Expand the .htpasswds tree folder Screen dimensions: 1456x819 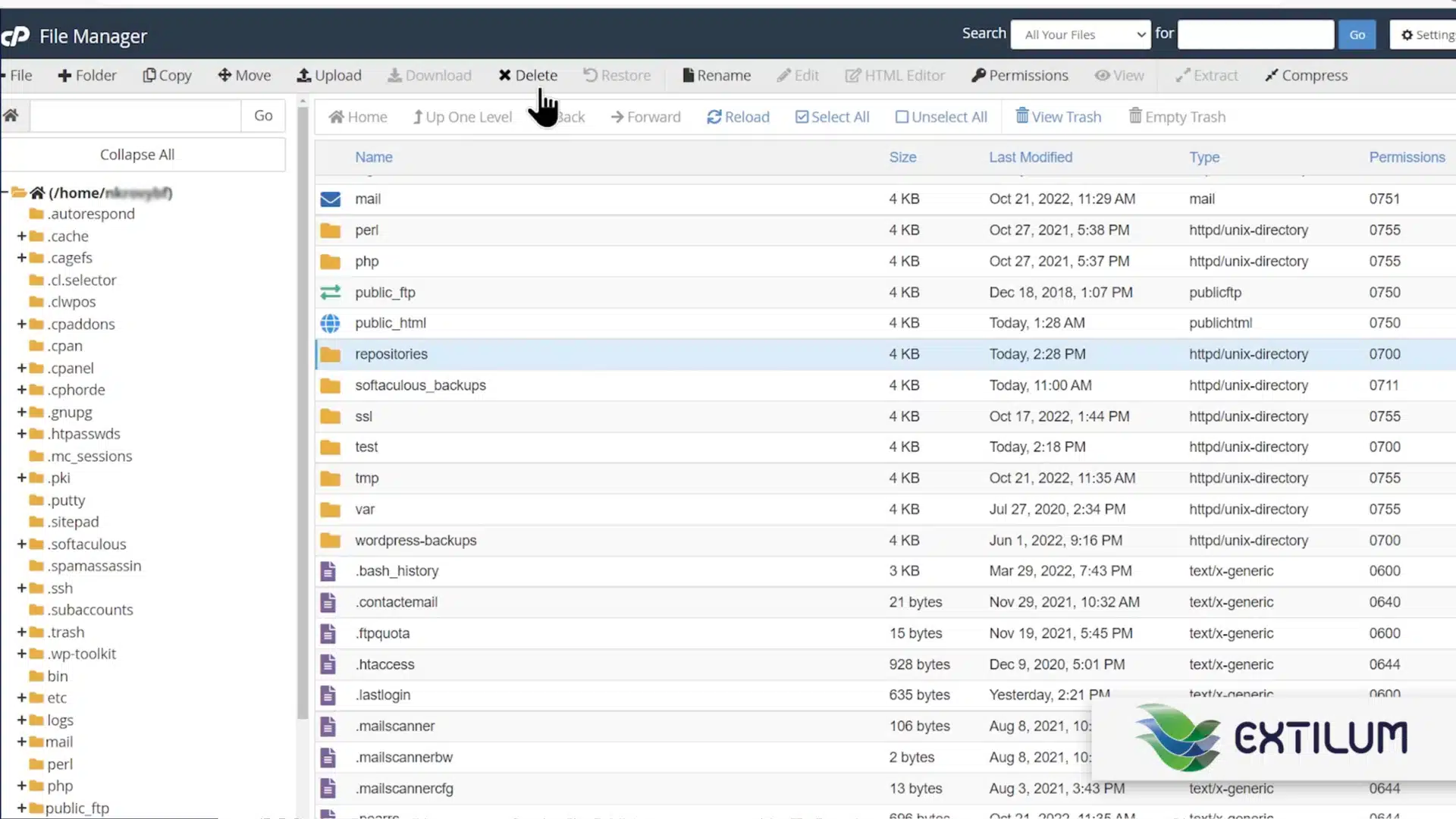click(x=21, y=434)
